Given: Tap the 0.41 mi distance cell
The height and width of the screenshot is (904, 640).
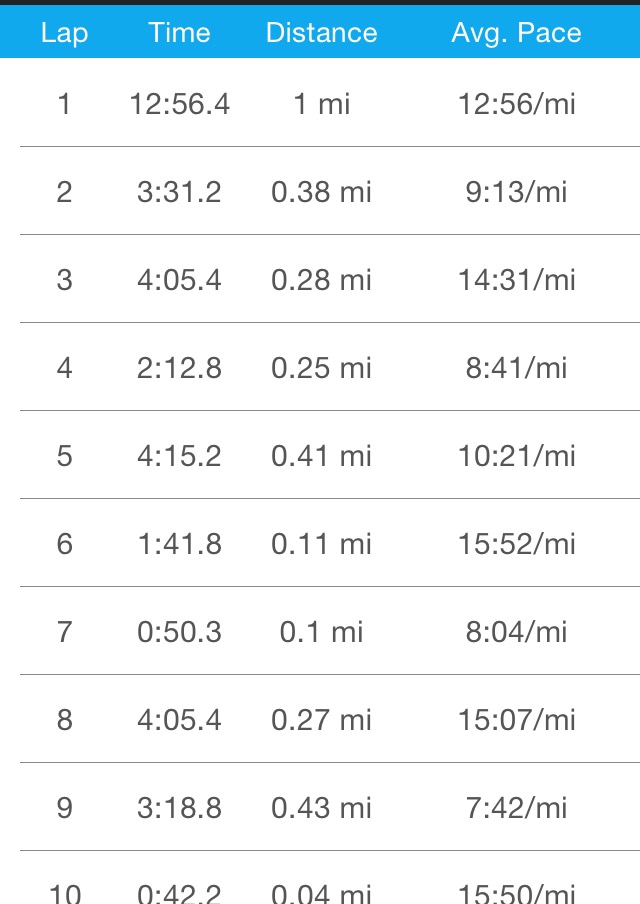Looking at the screenshot, I should 321,456.
